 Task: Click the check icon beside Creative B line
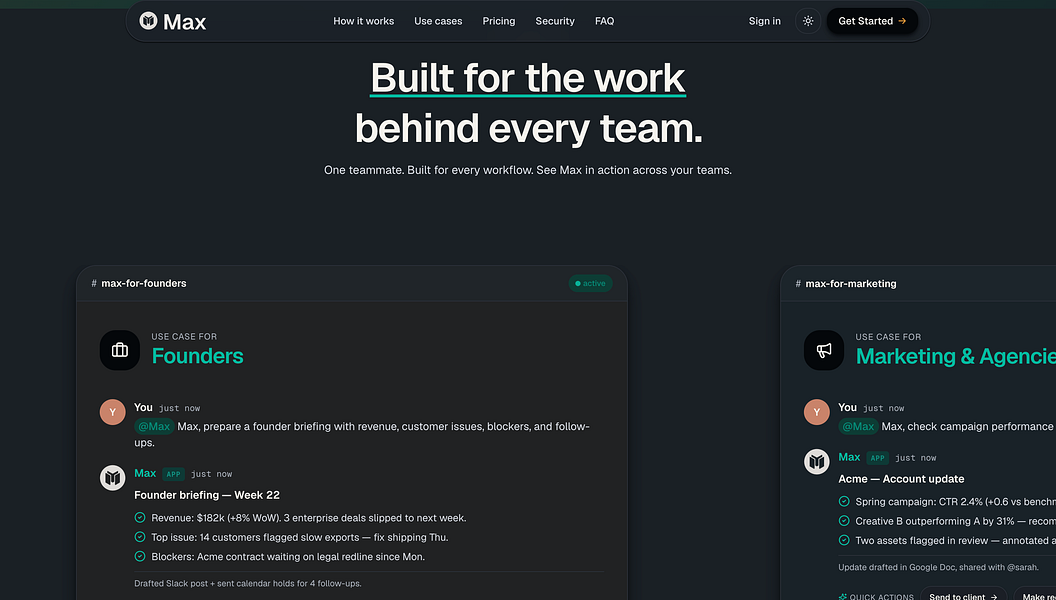[844, 521]
